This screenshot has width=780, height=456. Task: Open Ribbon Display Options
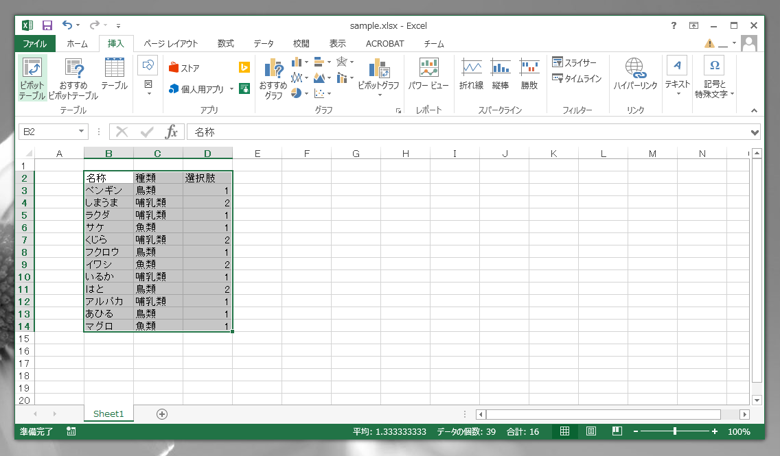coord(693,25)
